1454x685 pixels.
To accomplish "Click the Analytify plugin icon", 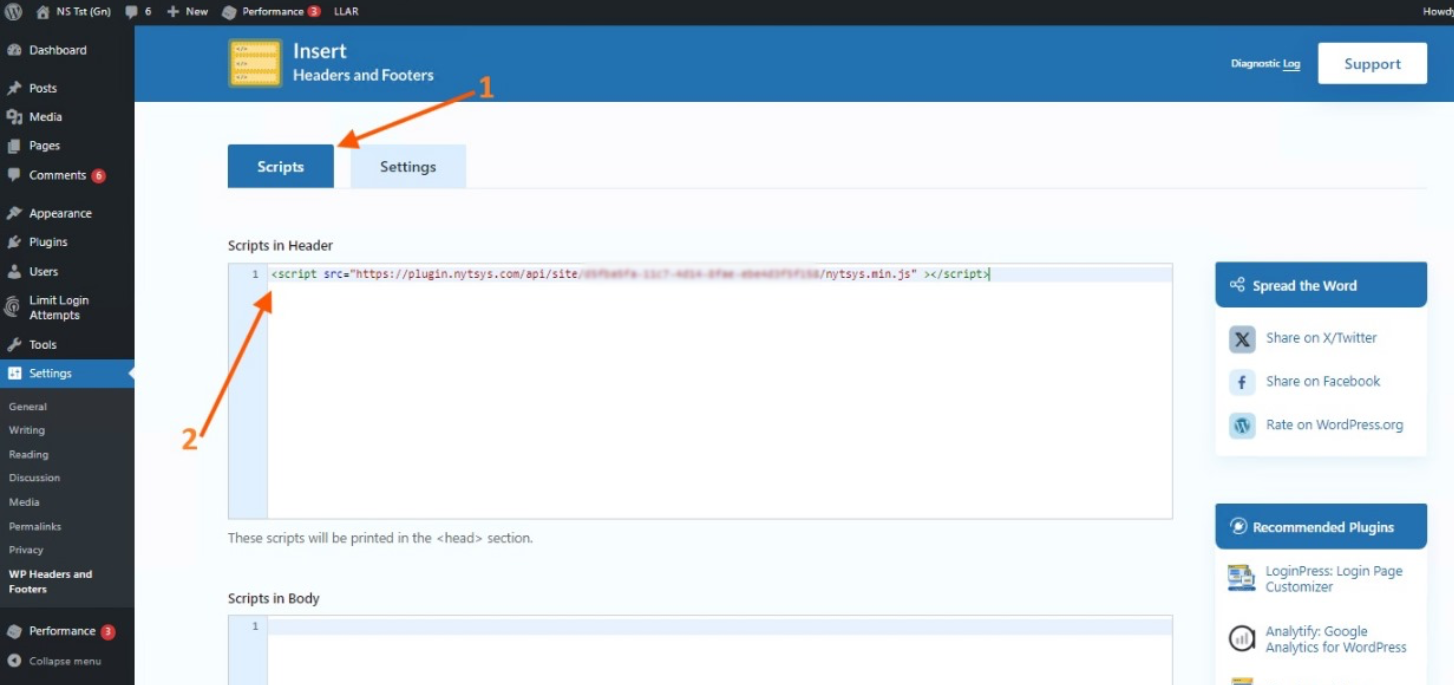I will [1241, 638].
